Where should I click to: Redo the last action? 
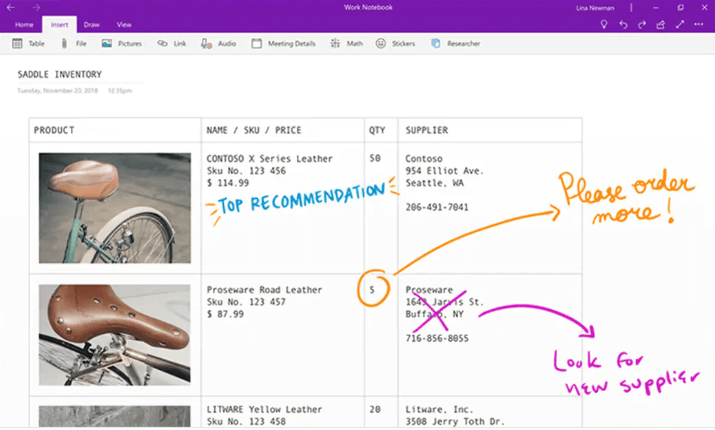[642, 24]
